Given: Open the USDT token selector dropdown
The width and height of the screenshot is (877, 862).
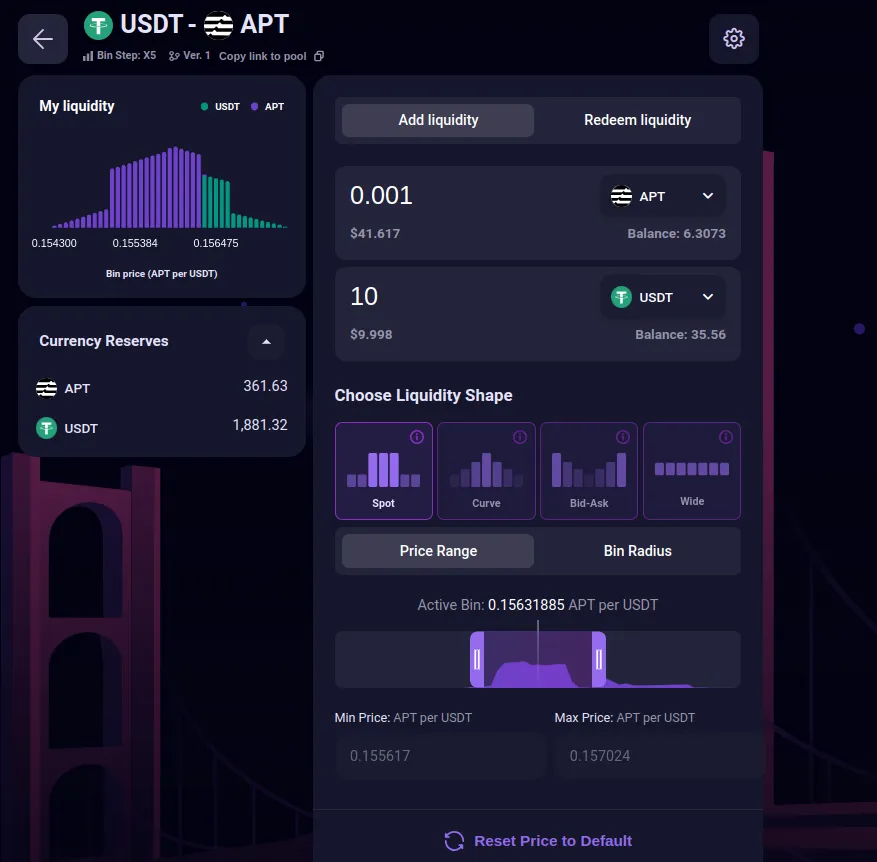Looking at the screenshot, I should point(663,297).
